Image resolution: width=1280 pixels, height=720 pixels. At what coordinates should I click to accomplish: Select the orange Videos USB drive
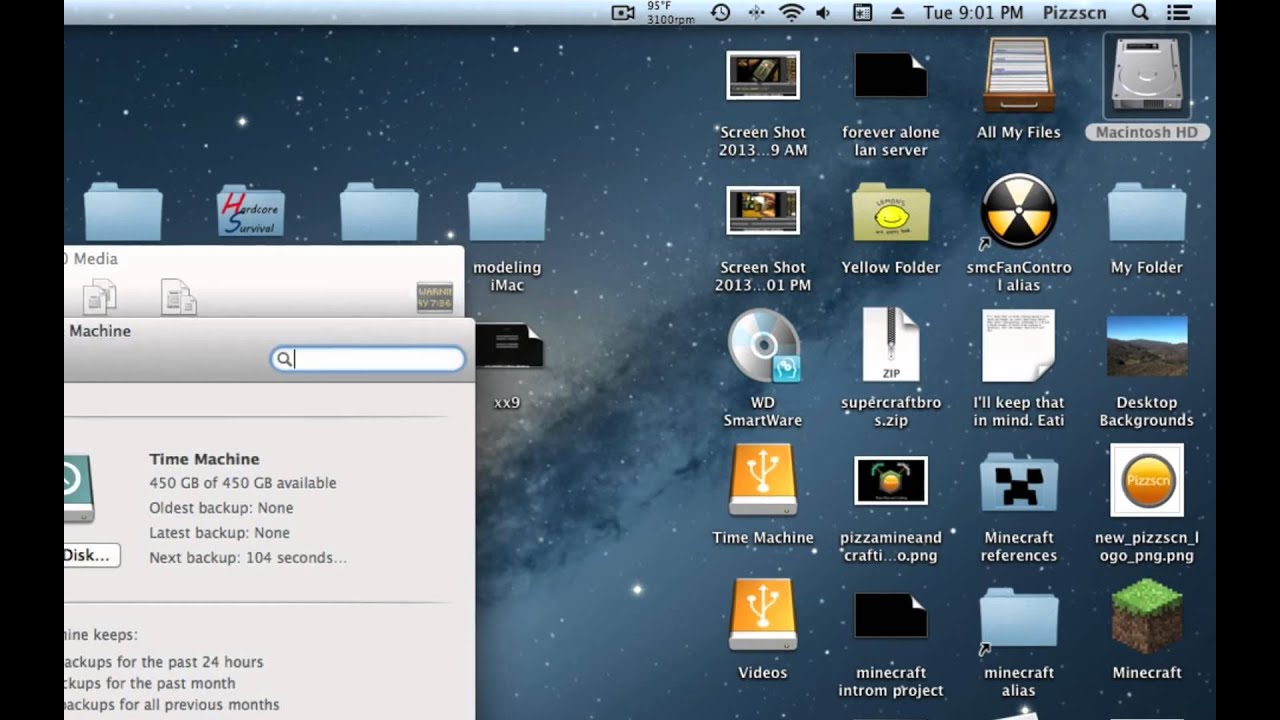[x=762, y=615]
